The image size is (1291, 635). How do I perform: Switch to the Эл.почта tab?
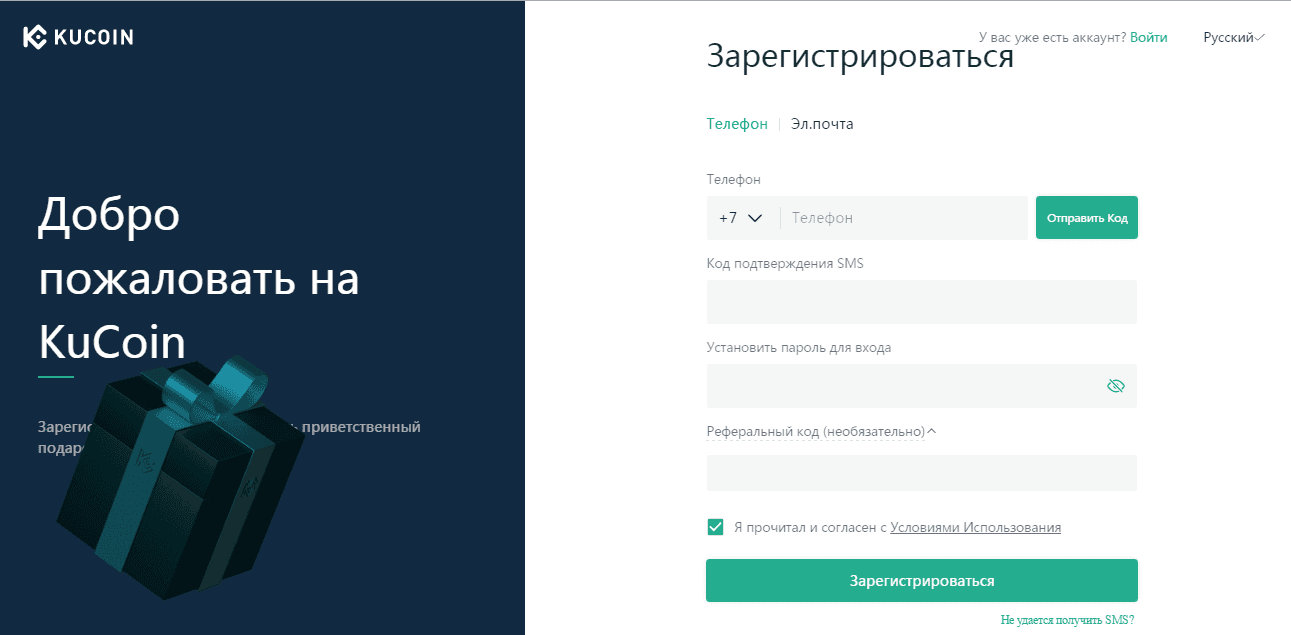(822, 124)
